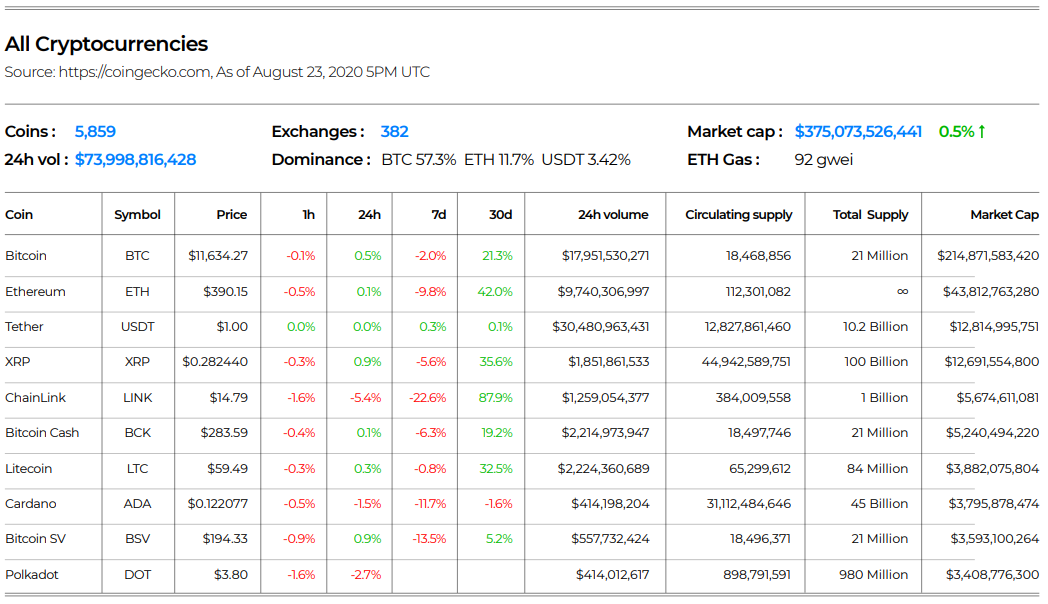
Task: Select the Polkadot coin name
Action: 31,575
